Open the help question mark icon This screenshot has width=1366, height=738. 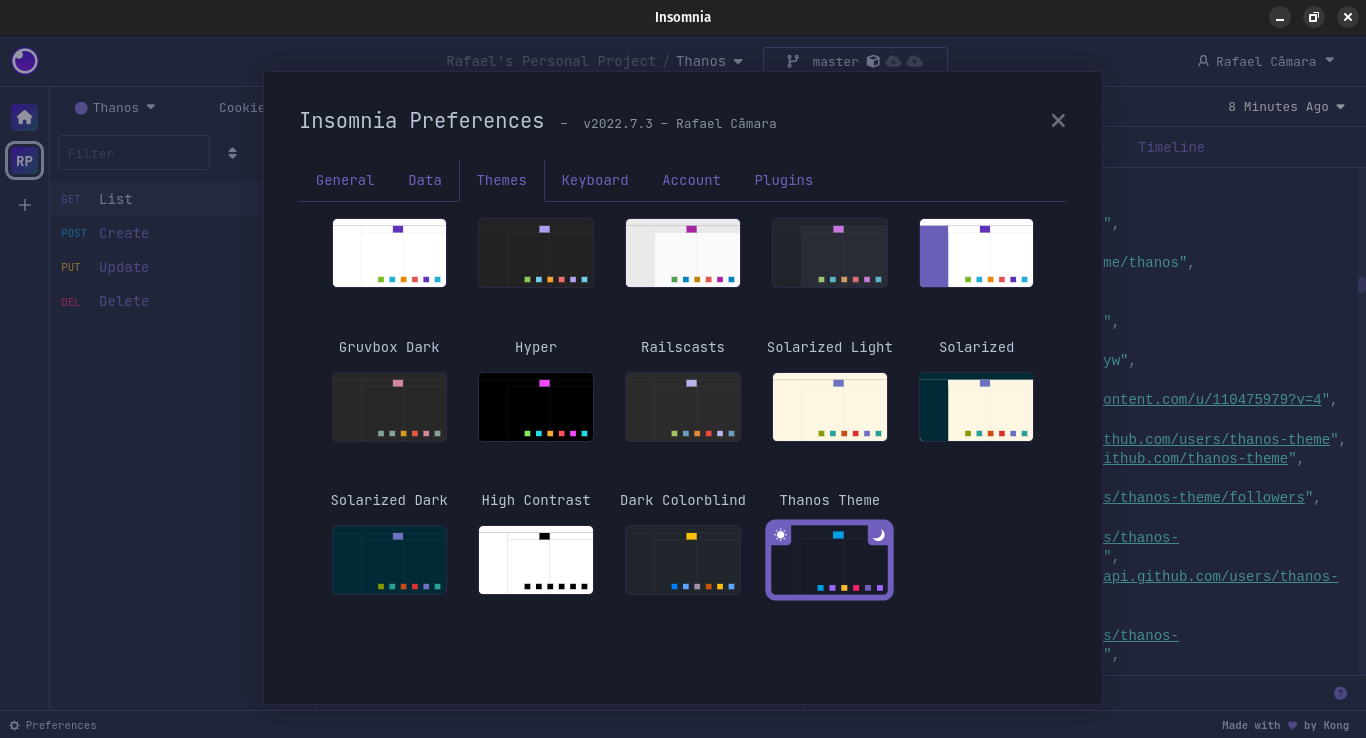1340,693
